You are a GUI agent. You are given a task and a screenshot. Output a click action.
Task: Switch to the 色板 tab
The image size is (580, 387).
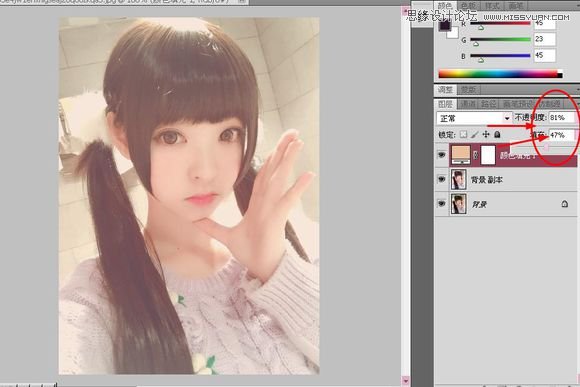pos(468,6)
